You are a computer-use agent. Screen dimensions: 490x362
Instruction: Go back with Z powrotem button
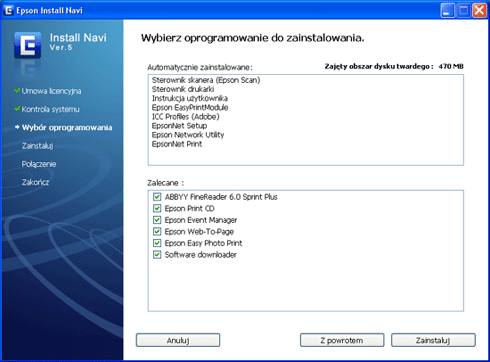[x=342, y=340]
